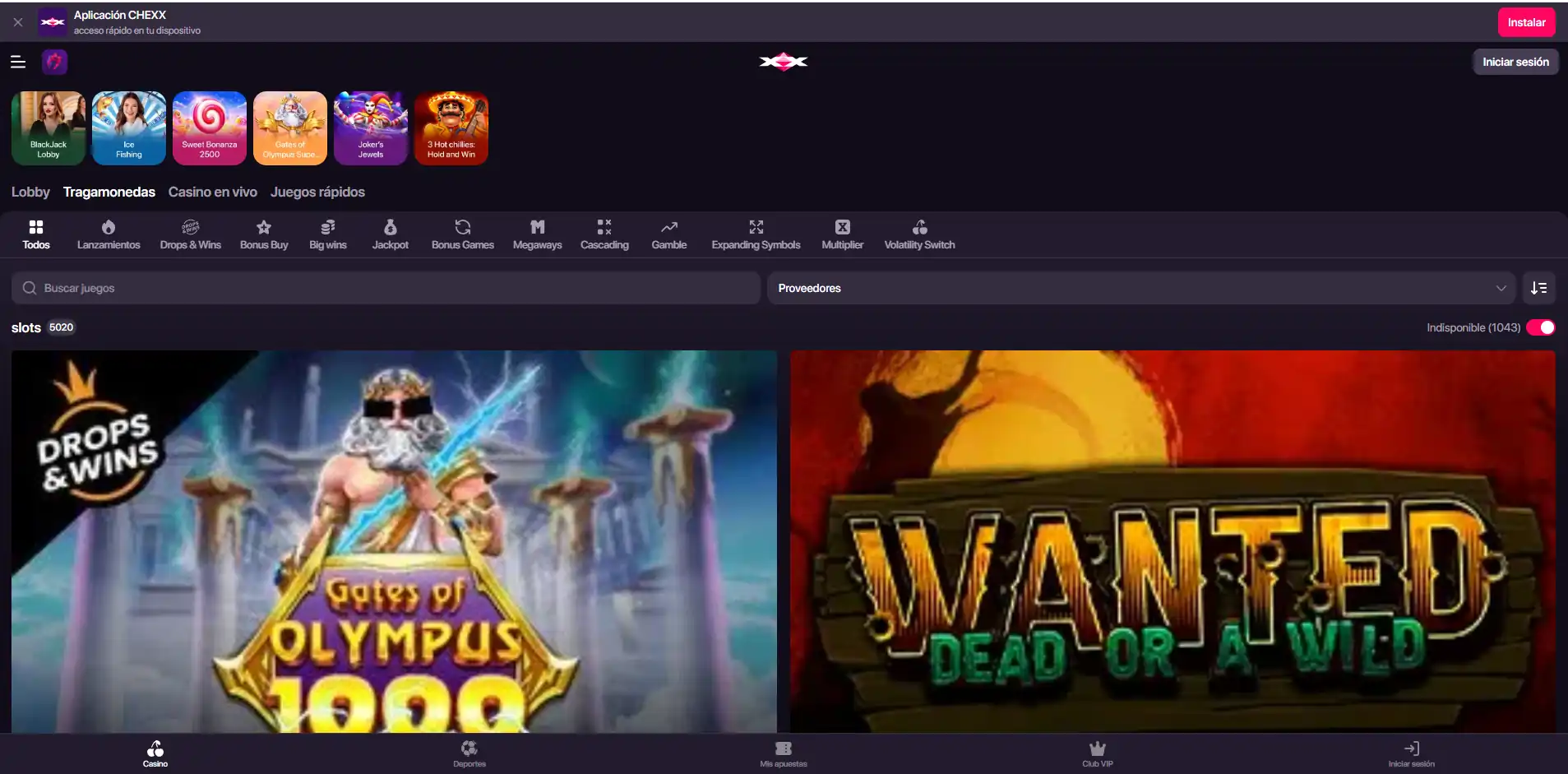Expand the Proveedores dropdown

pos(1141,288)
